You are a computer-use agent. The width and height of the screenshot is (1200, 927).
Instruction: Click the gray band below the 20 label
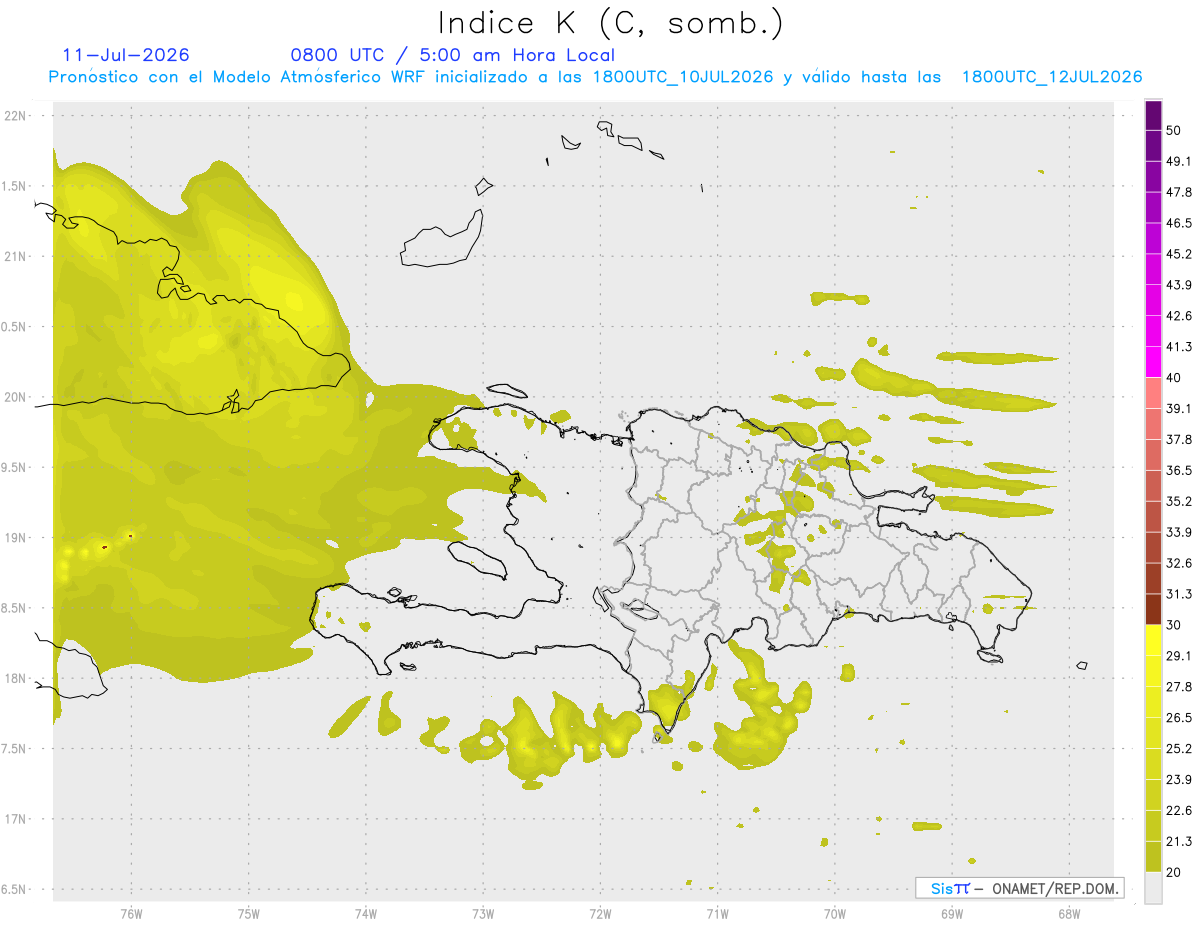pyautogui.click(x=1153, y=887)
